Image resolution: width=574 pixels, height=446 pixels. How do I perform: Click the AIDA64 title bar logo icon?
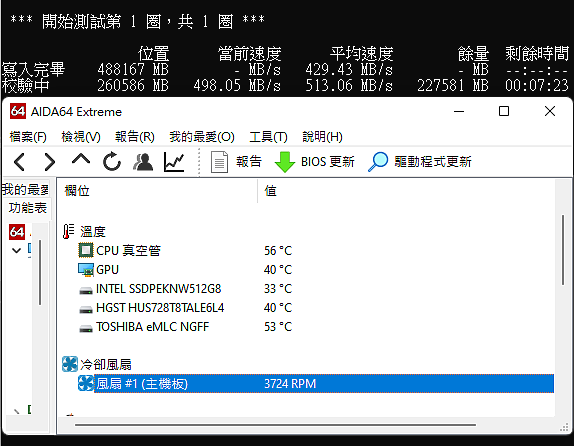pos(18,111)
